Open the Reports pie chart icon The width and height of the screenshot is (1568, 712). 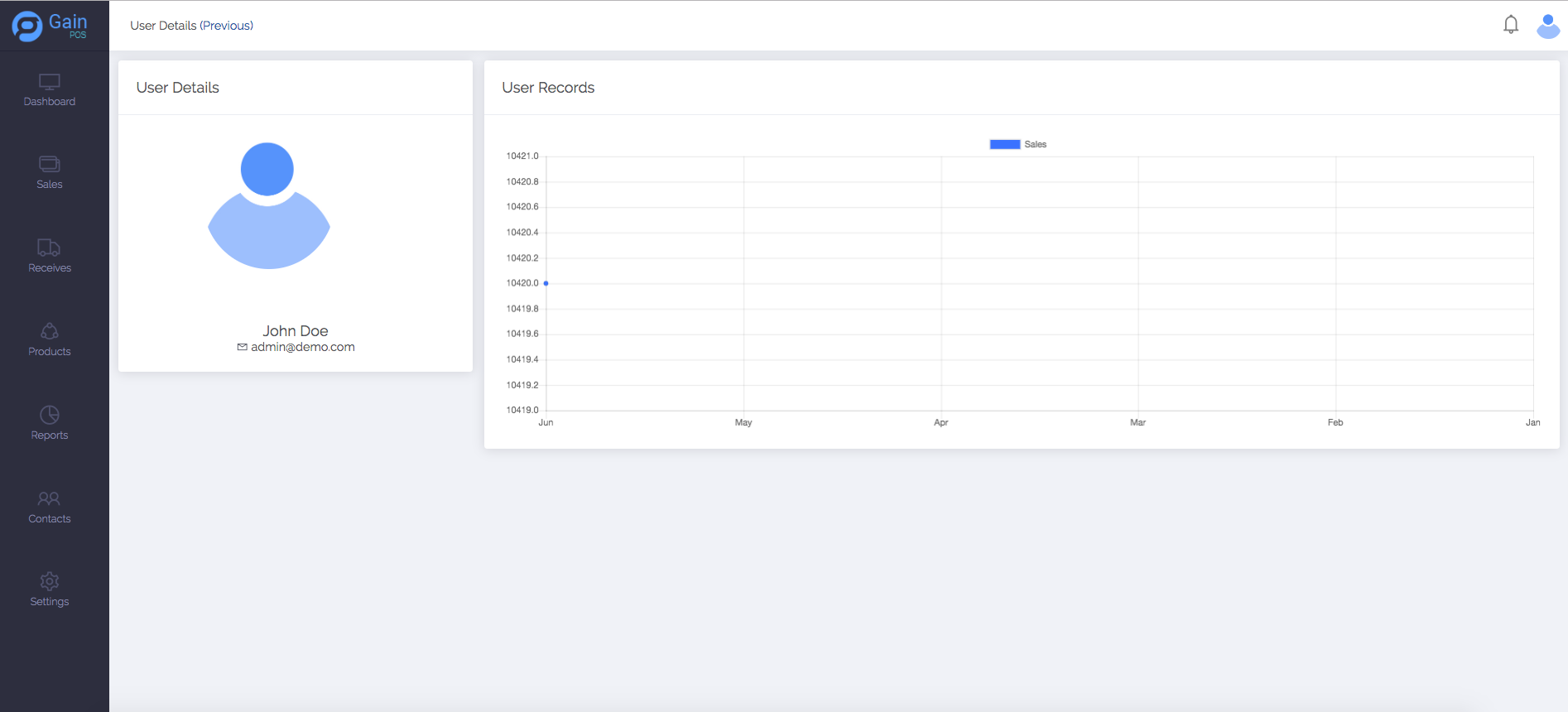[x=50, y=415]
